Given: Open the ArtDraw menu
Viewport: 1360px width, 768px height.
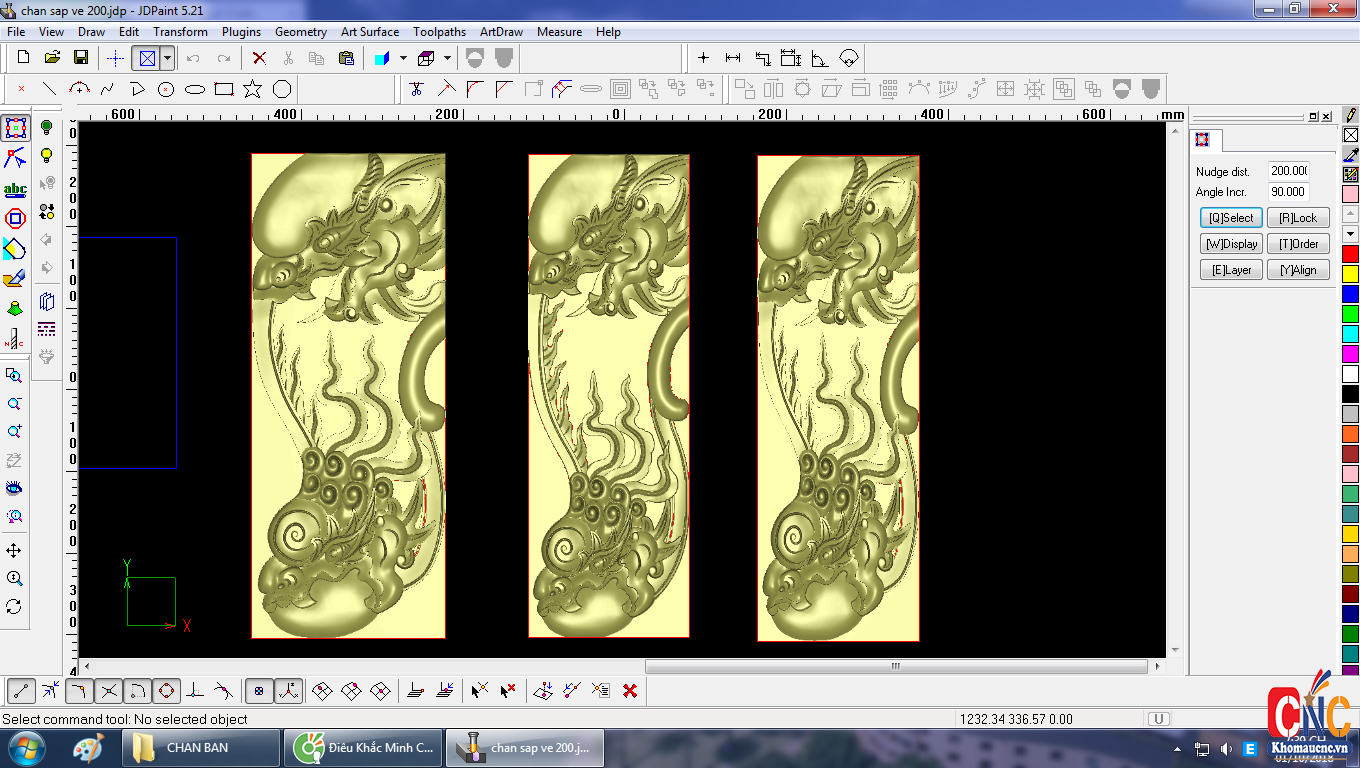Looking at the screenshot, I should (502, 32).
